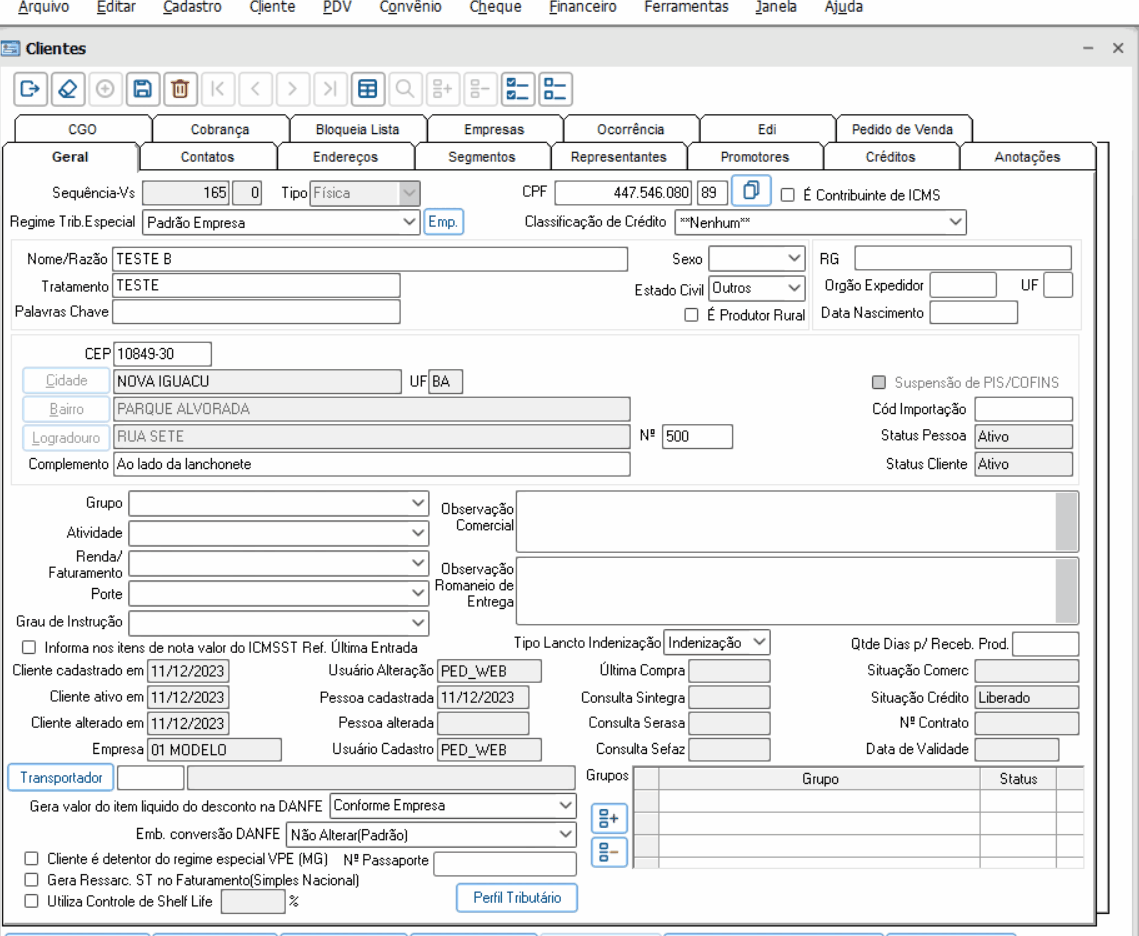The height and width of the screenshot is (936, 1139).
Task: Open the table grid view icon
Action: pos(367,89)
